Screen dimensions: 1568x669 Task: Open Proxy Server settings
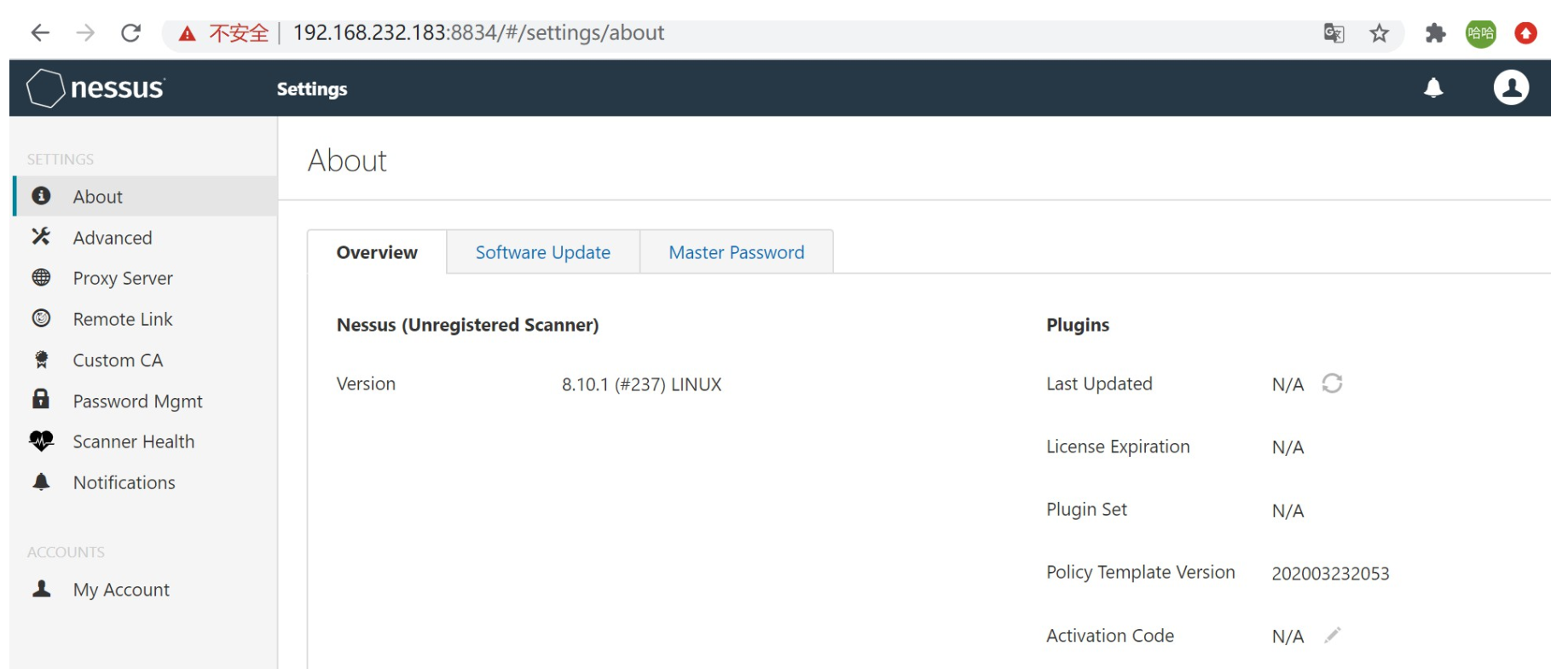pyautogui.click(x=146, y=278)
